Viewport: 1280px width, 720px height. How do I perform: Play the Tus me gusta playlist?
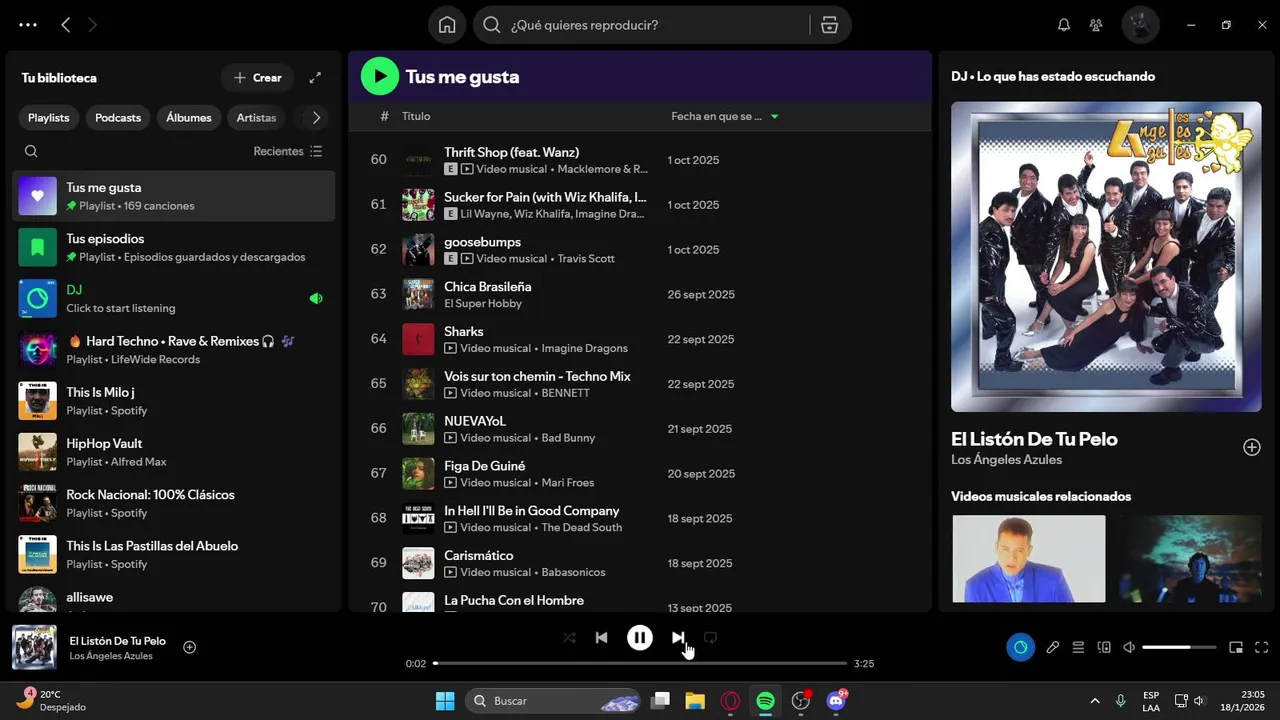[379, 76]
